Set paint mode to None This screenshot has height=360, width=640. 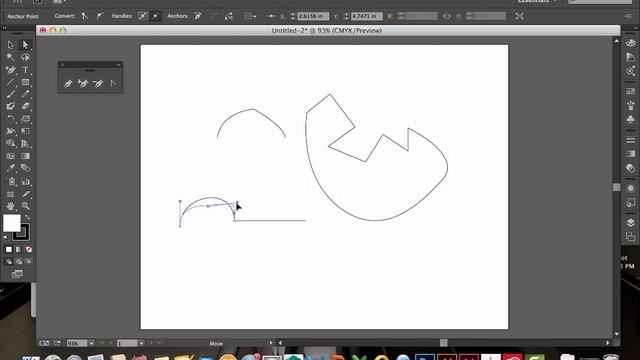click(x=29, y=249)
